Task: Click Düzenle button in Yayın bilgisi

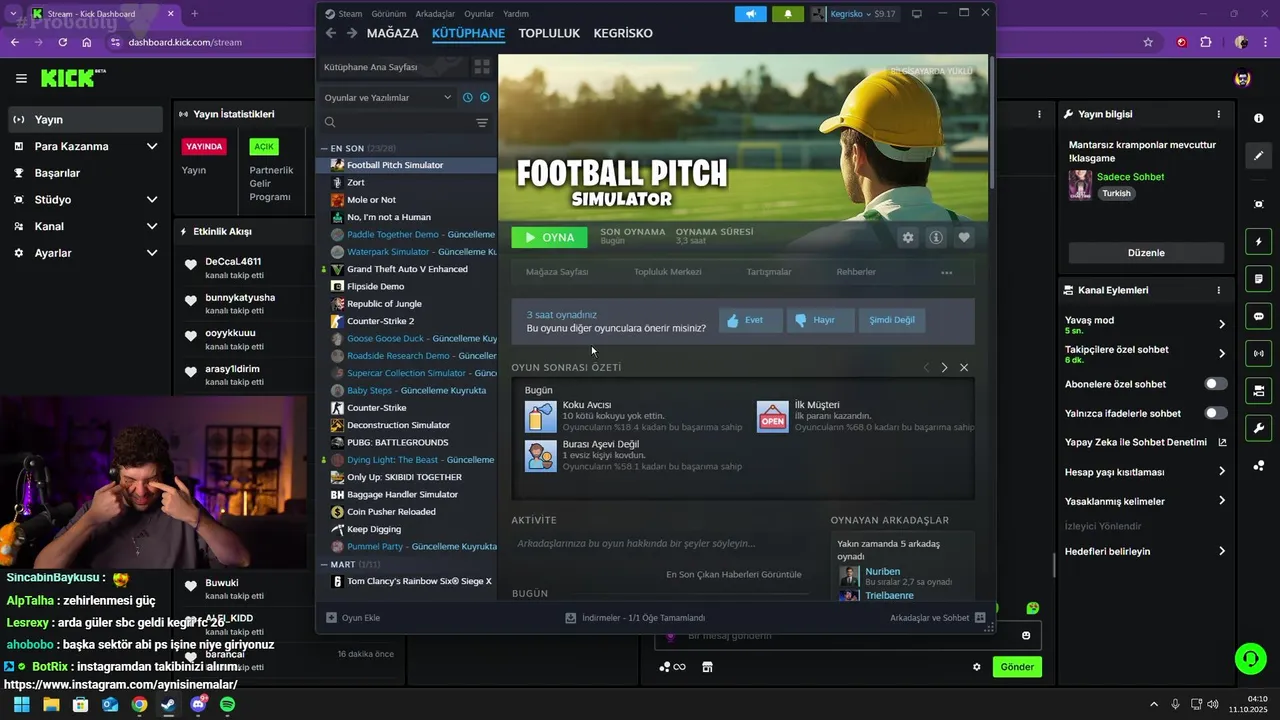Action: coord(1146,253)
